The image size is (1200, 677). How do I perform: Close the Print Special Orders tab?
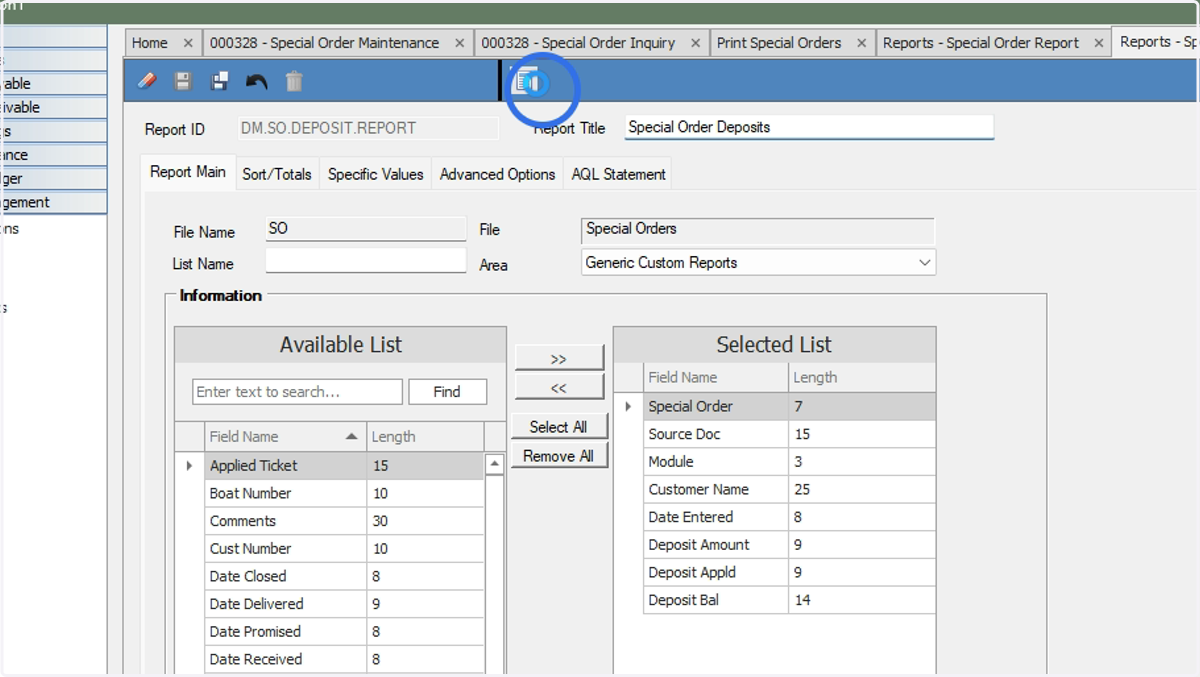pos(861,43)
